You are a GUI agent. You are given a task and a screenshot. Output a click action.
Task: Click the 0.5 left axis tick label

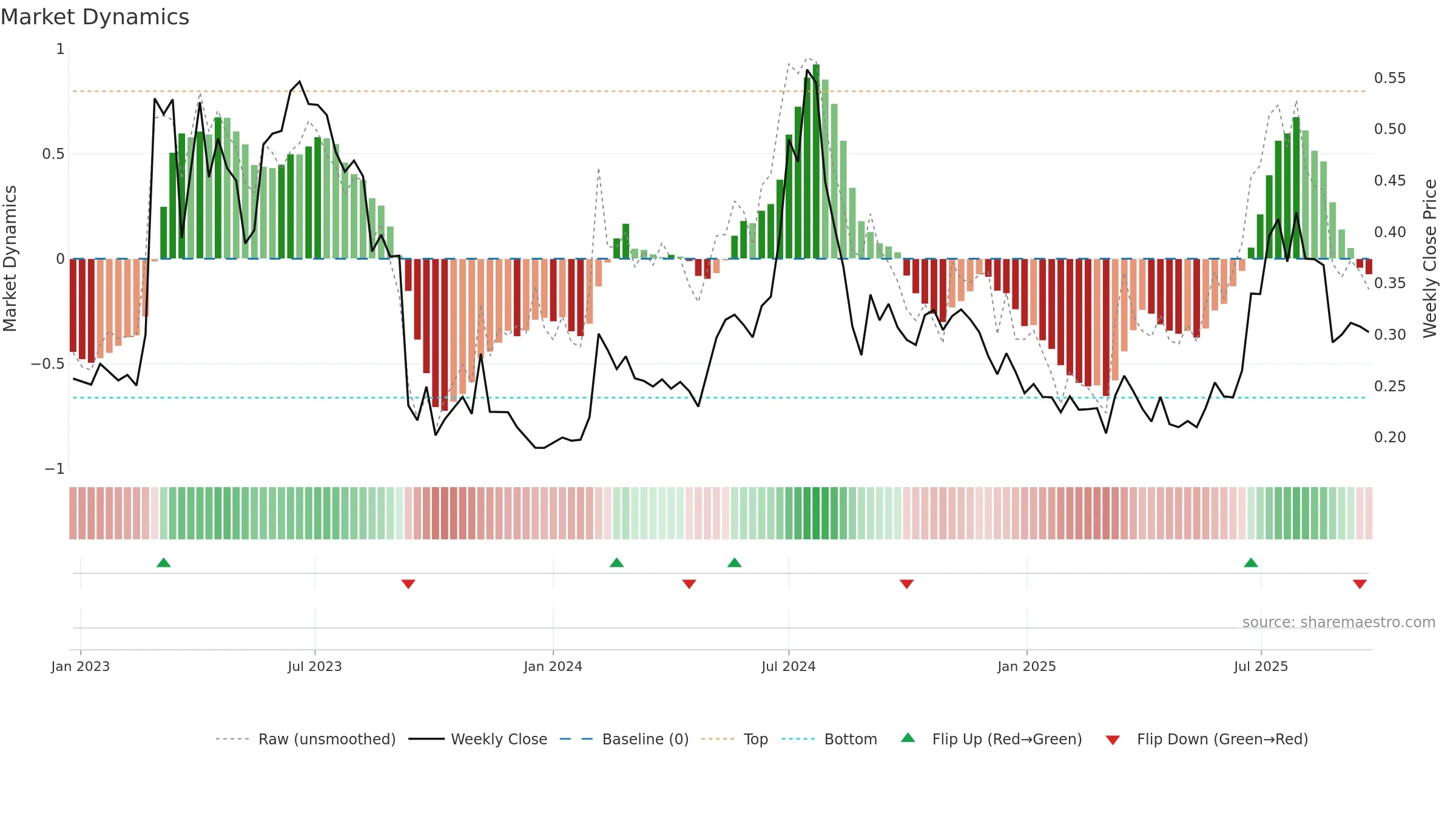pos(53,154)
